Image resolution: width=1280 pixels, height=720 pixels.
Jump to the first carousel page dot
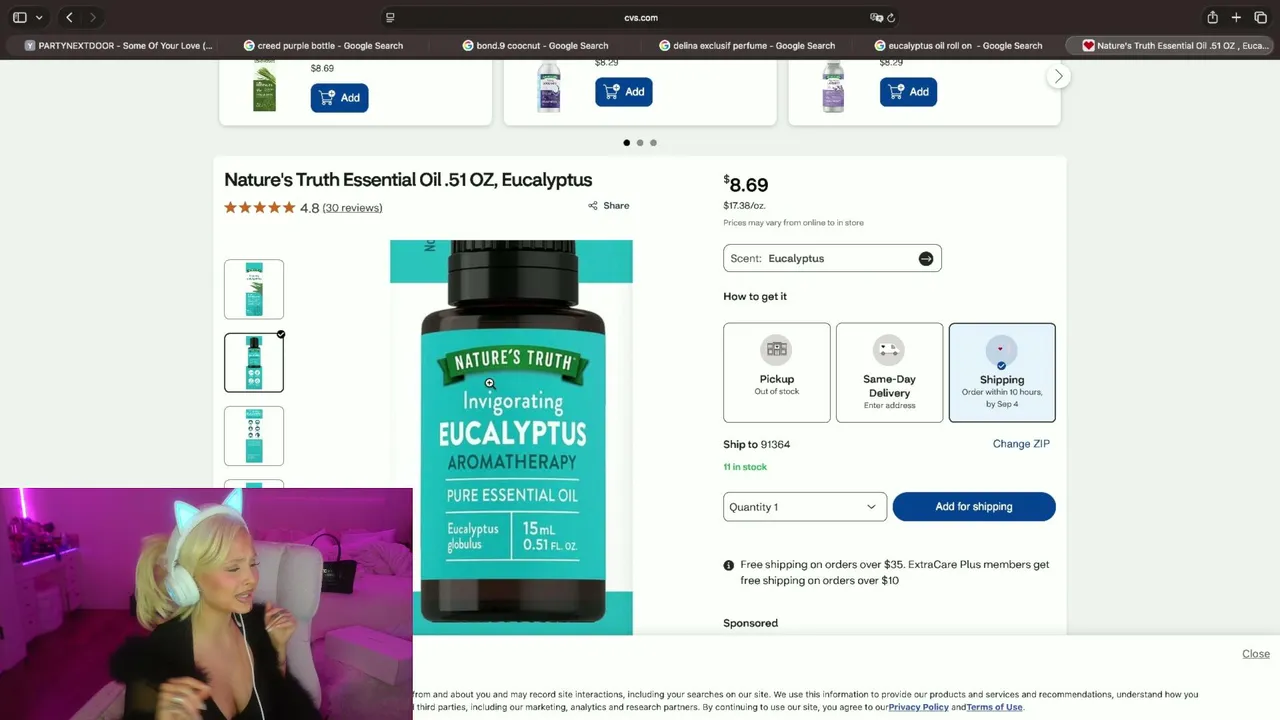627,143
